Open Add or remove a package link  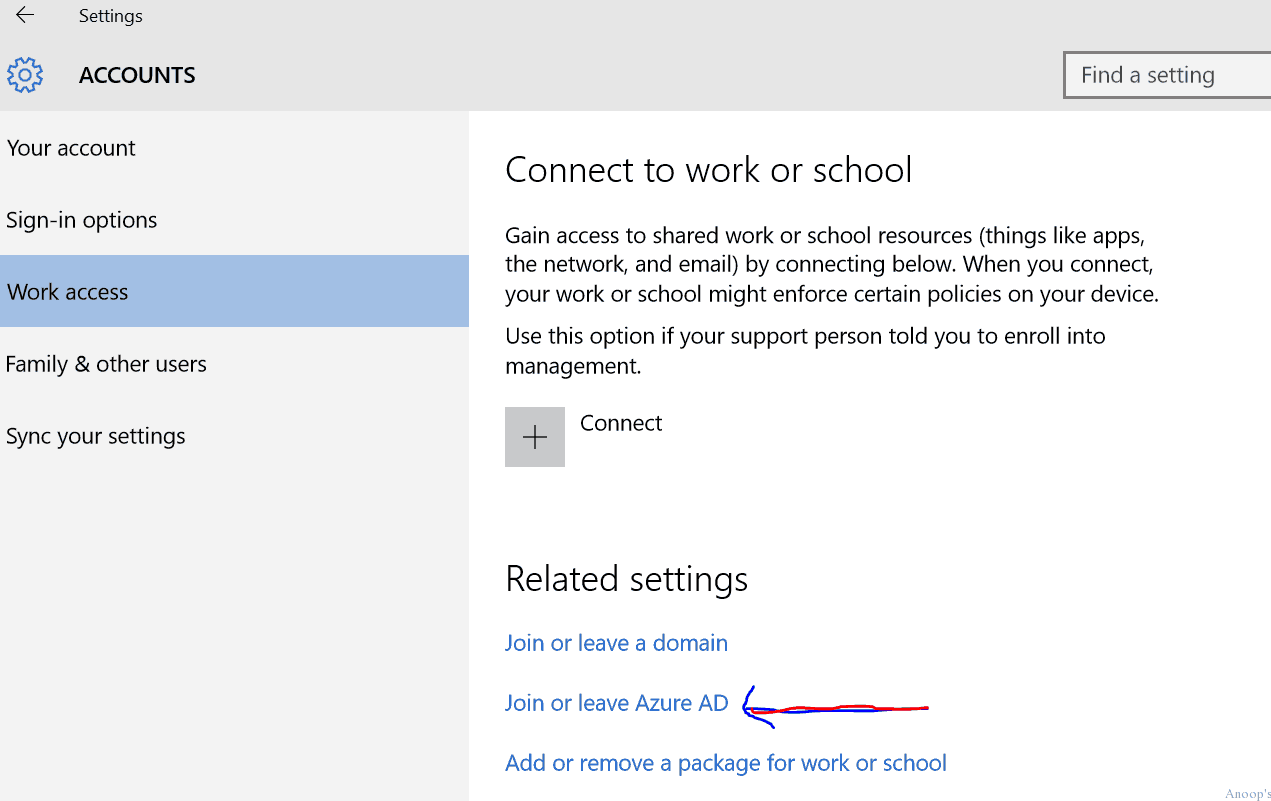[726, 763]
